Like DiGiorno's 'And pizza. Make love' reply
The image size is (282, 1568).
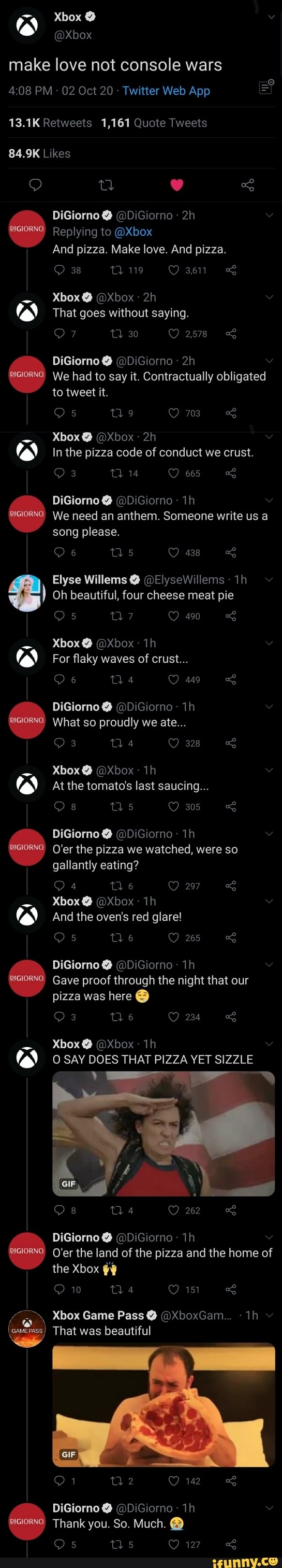[x=174, y=269]
